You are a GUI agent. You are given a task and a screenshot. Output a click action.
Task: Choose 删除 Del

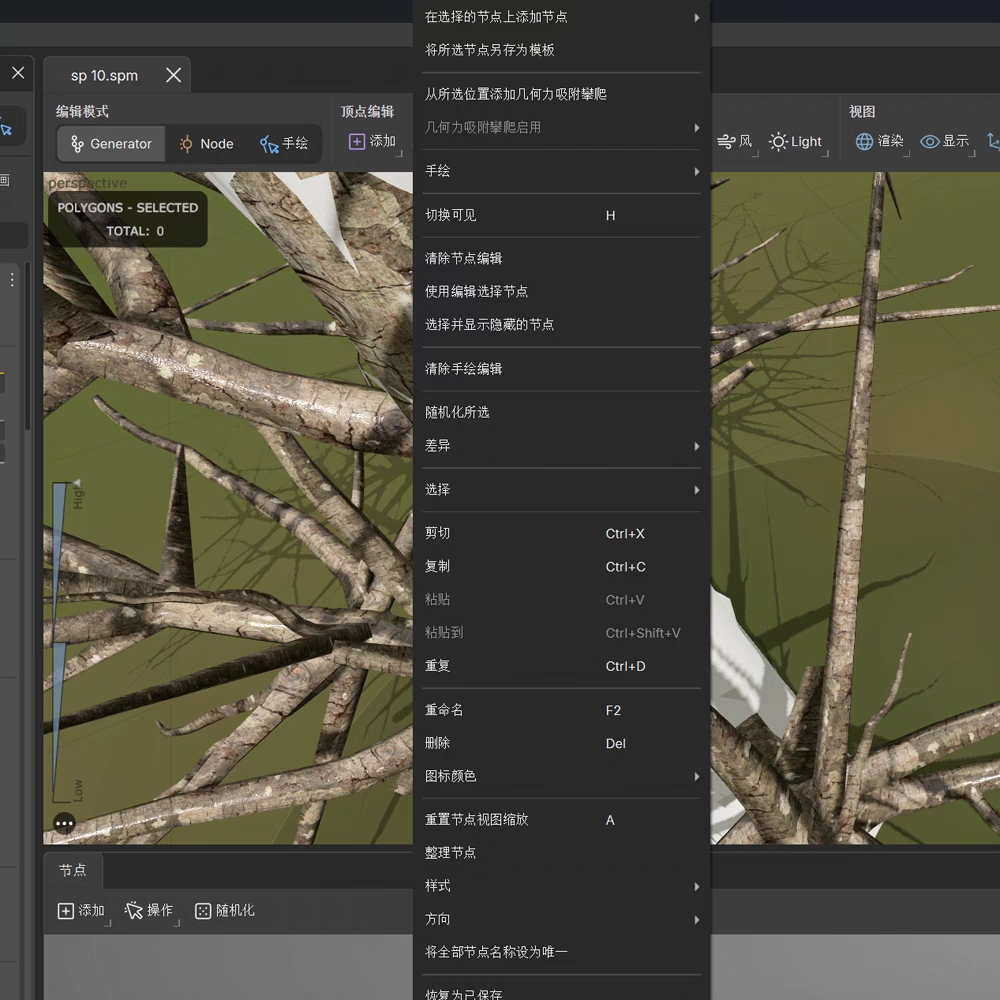562,743
